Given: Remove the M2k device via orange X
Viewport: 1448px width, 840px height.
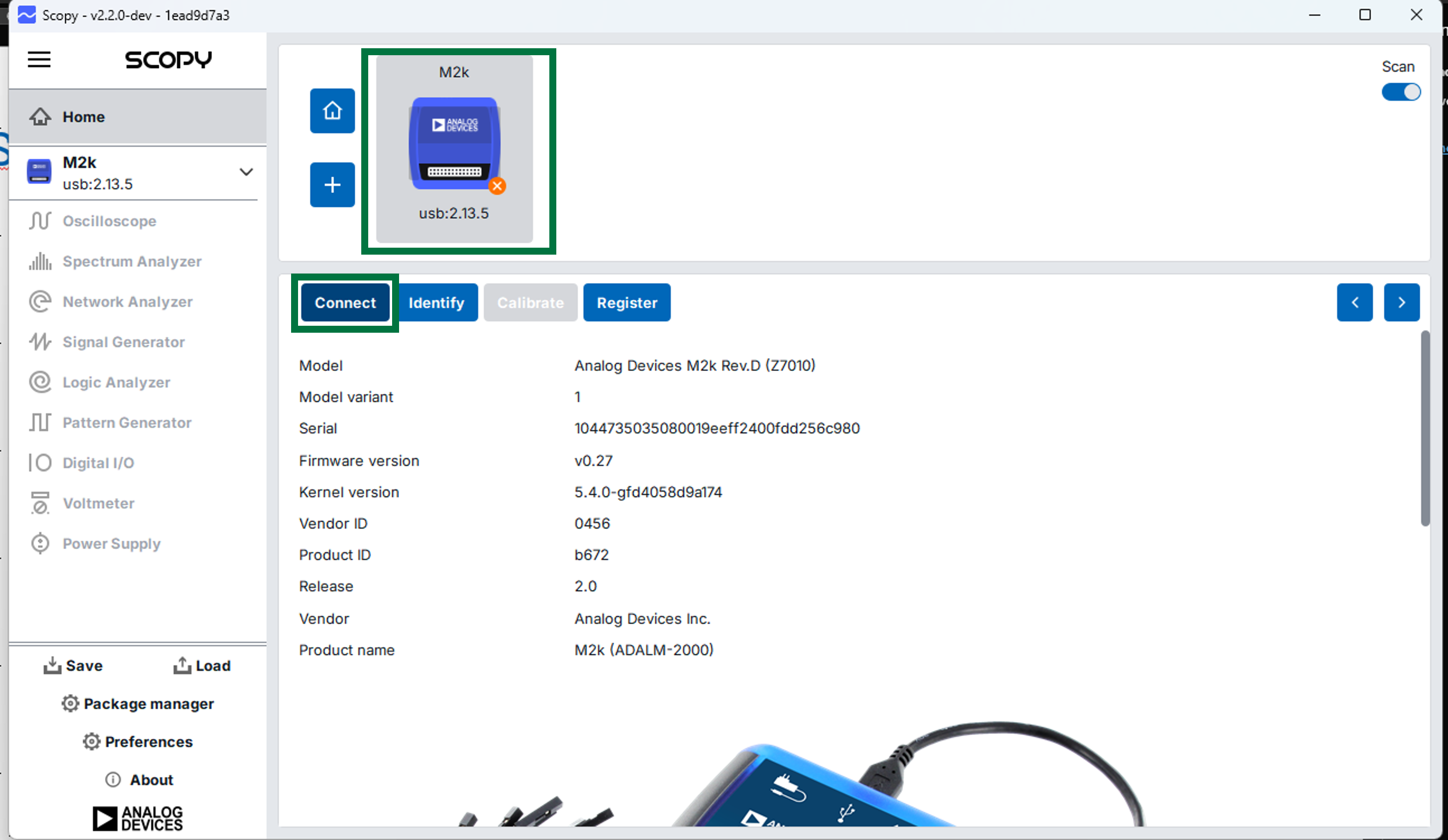Looking at the screenshot, I should coord(498,186).
